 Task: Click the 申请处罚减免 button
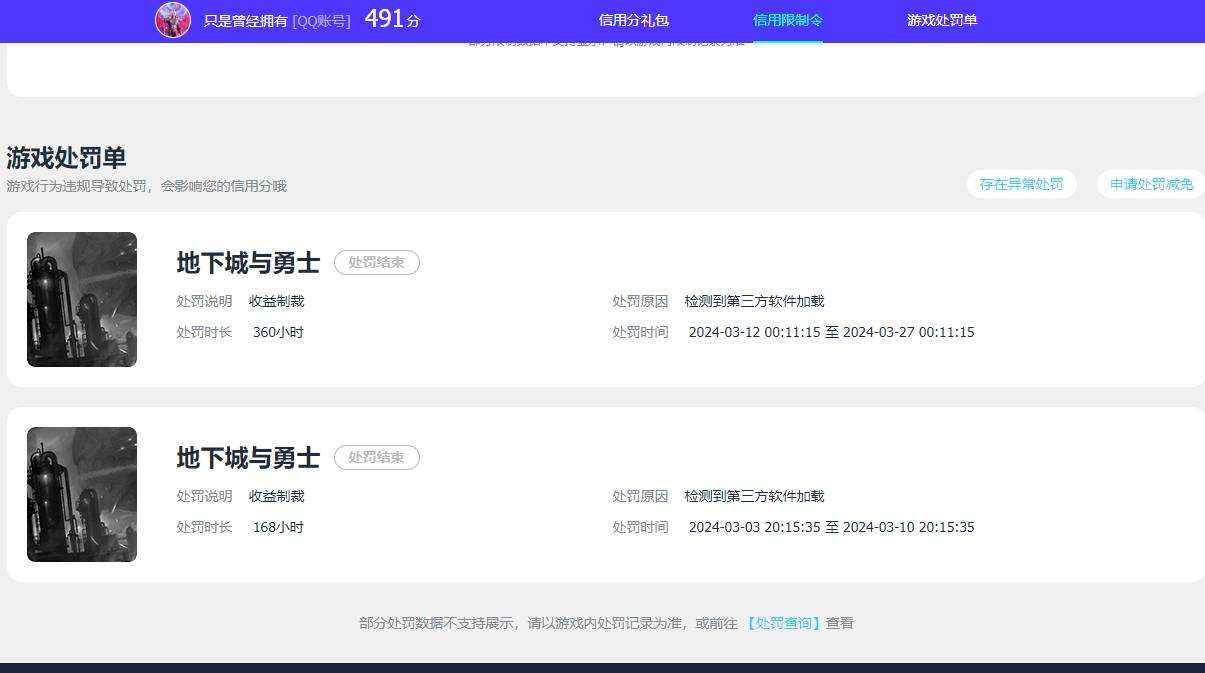click(1151, 184)
